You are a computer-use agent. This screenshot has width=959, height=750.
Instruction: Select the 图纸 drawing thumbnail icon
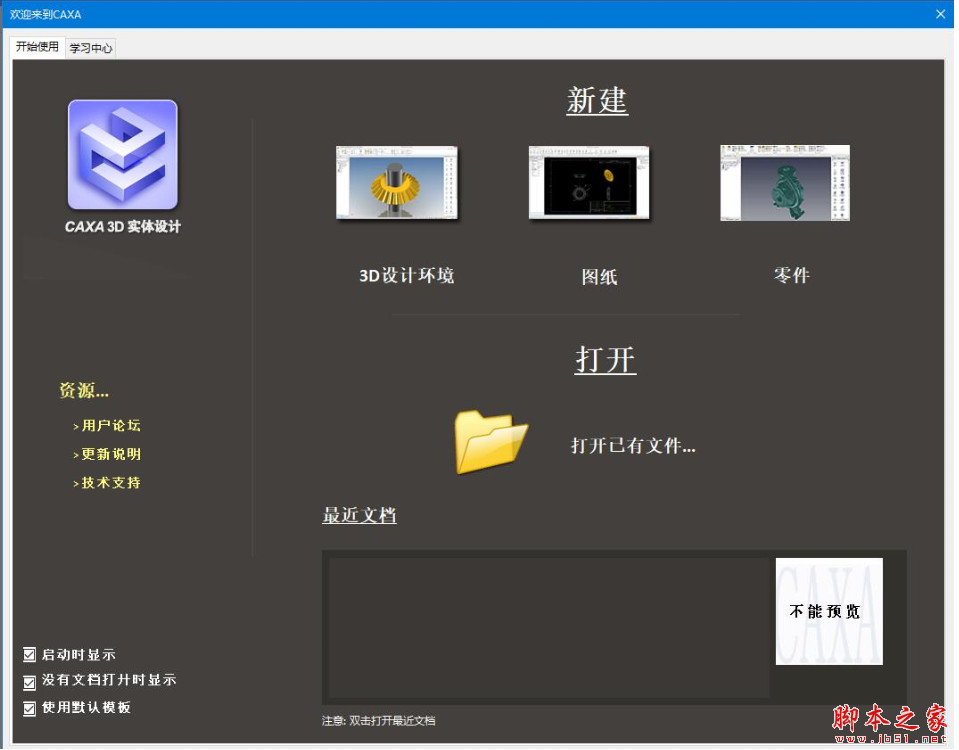click(588, 183)
